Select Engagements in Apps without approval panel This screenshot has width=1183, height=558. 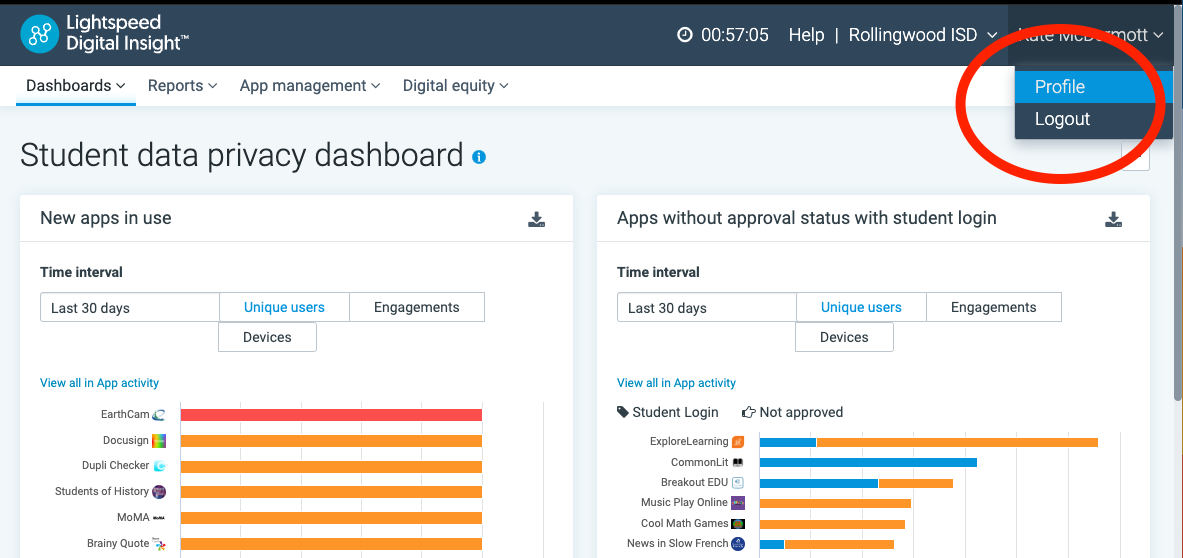point(994,308)
